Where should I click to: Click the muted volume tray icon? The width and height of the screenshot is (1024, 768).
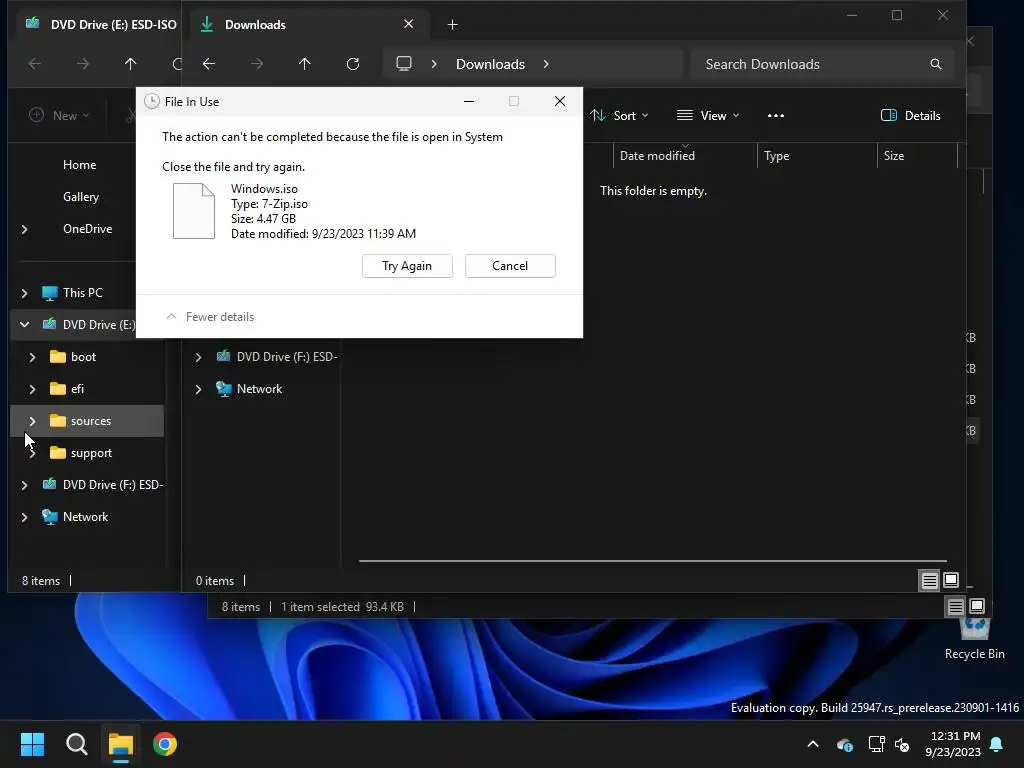(903, 744)
